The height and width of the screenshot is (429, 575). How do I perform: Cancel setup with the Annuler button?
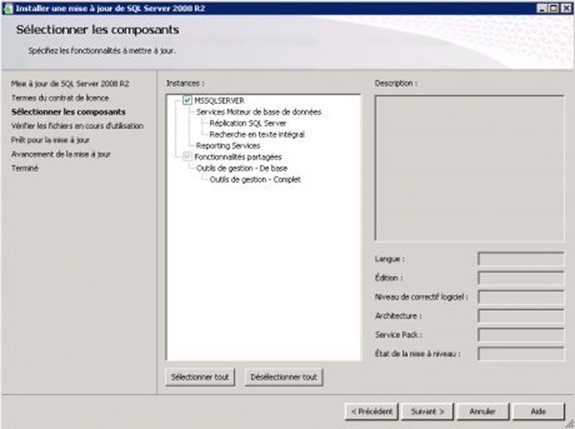(x=483, y=411)
